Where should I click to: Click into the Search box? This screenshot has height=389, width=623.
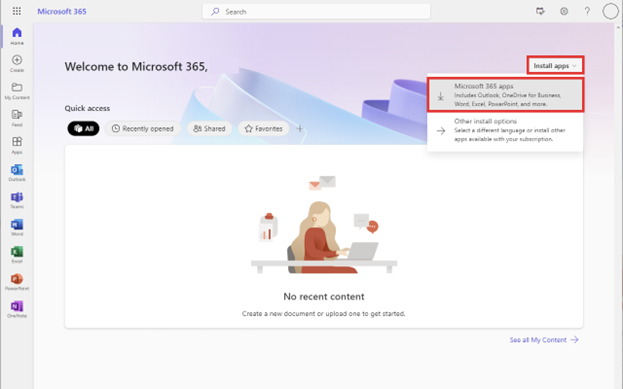(316, 12)
